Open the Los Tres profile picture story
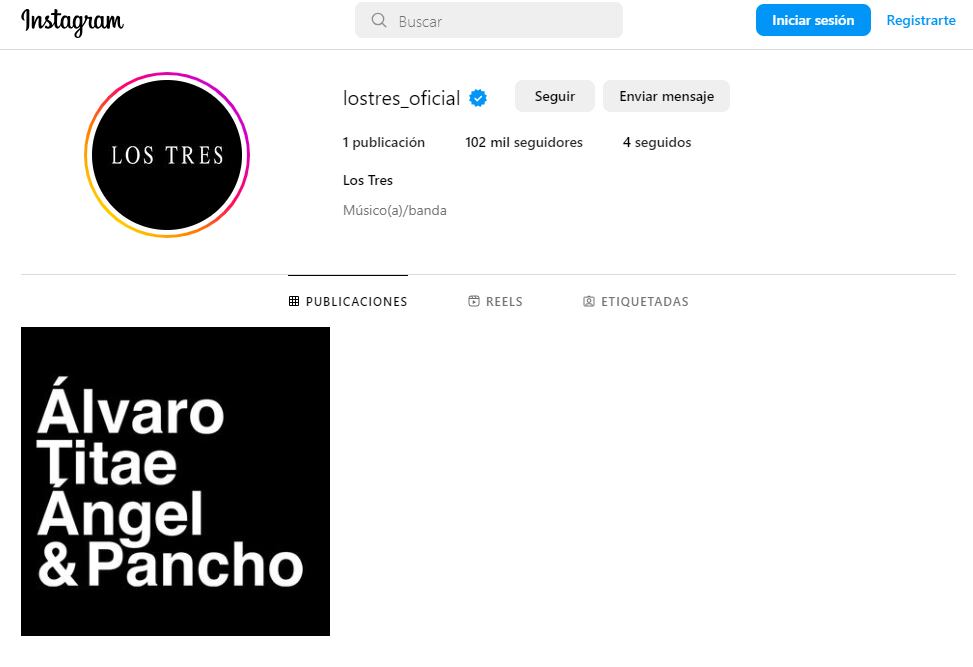The width and height of the screenshot is (973, 667). click(x=167, y=154)
